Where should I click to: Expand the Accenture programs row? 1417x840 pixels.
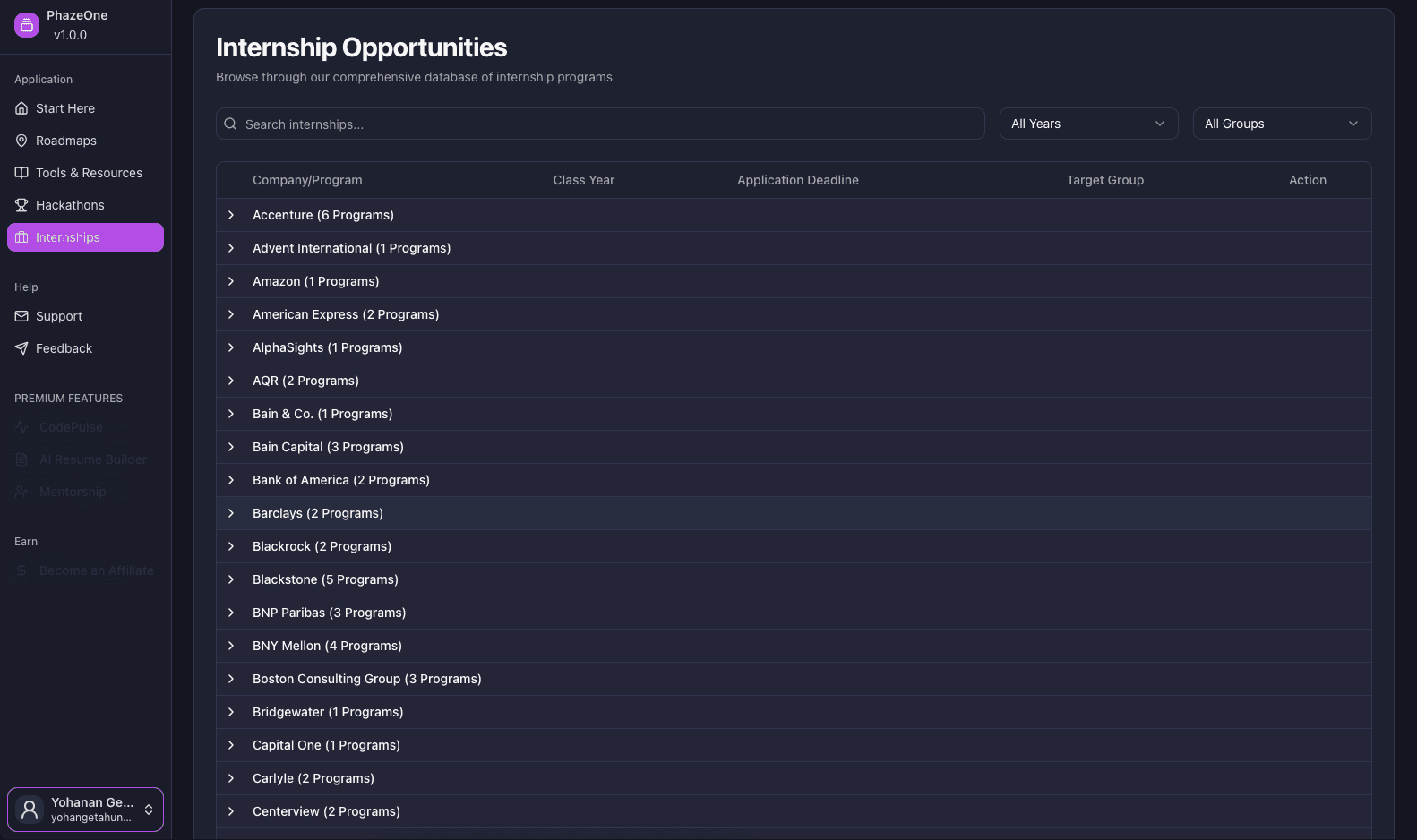231,215
